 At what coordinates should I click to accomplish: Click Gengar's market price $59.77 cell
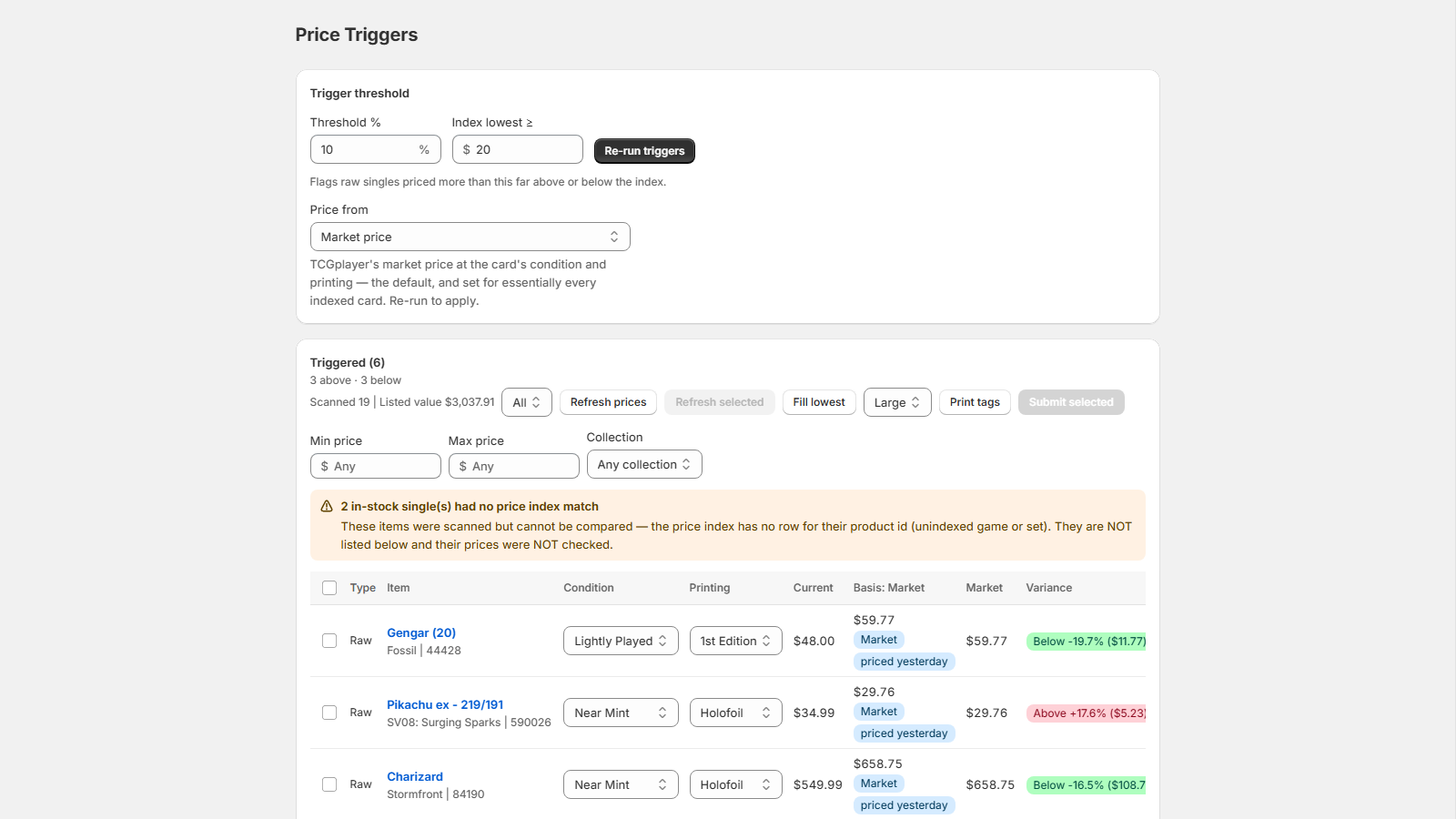(x=986, y=641)
